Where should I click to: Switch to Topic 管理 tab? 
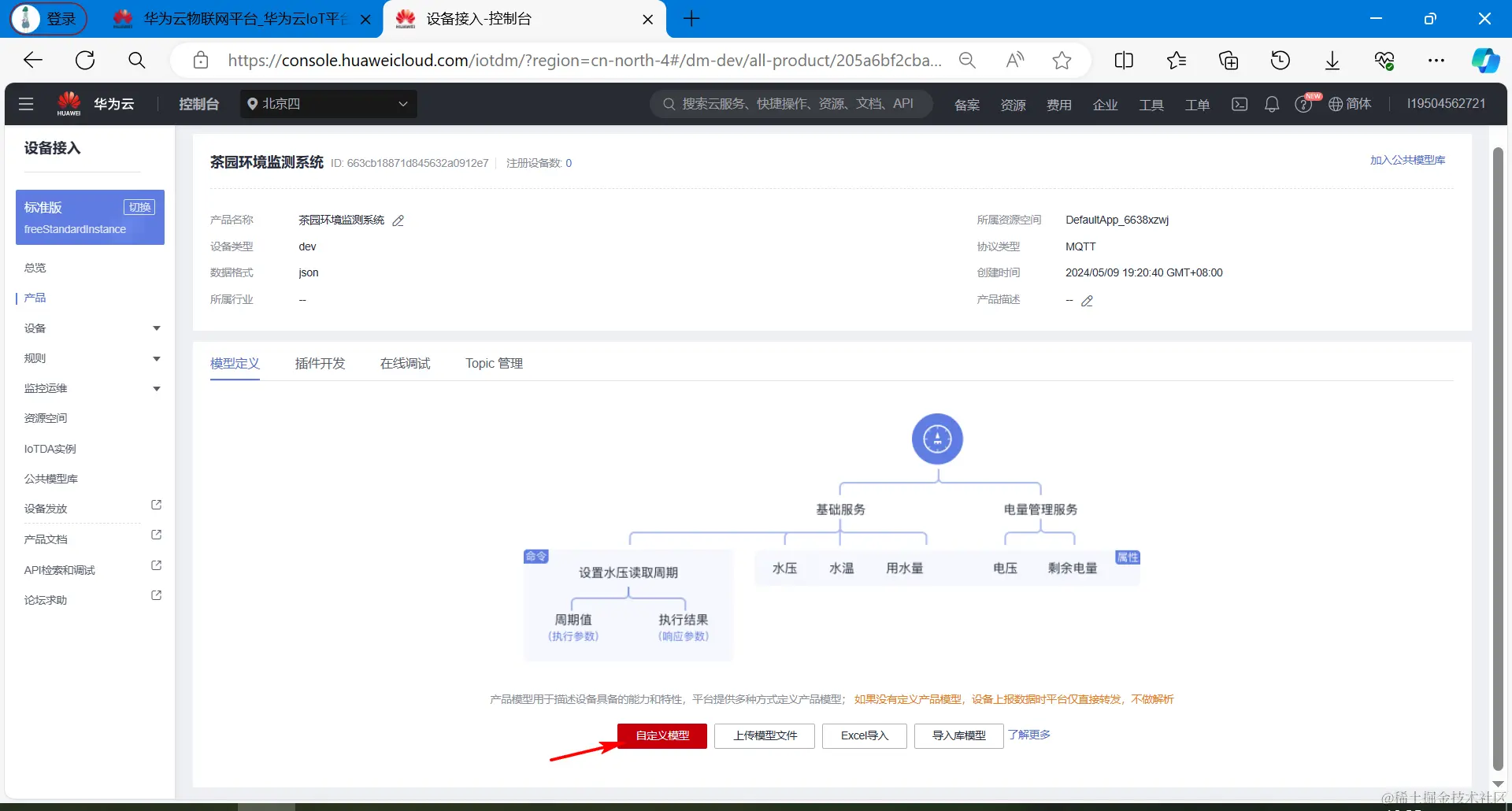(494, 363)
